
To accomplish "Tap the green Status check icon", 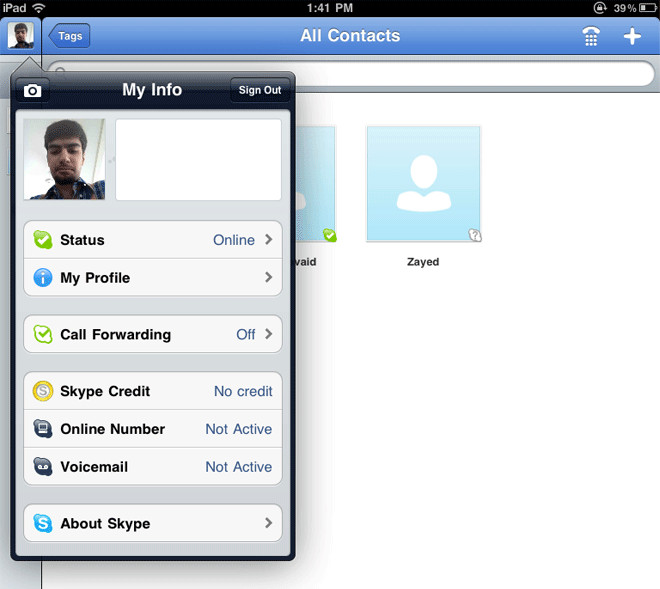I will click(x=43, y=240).
